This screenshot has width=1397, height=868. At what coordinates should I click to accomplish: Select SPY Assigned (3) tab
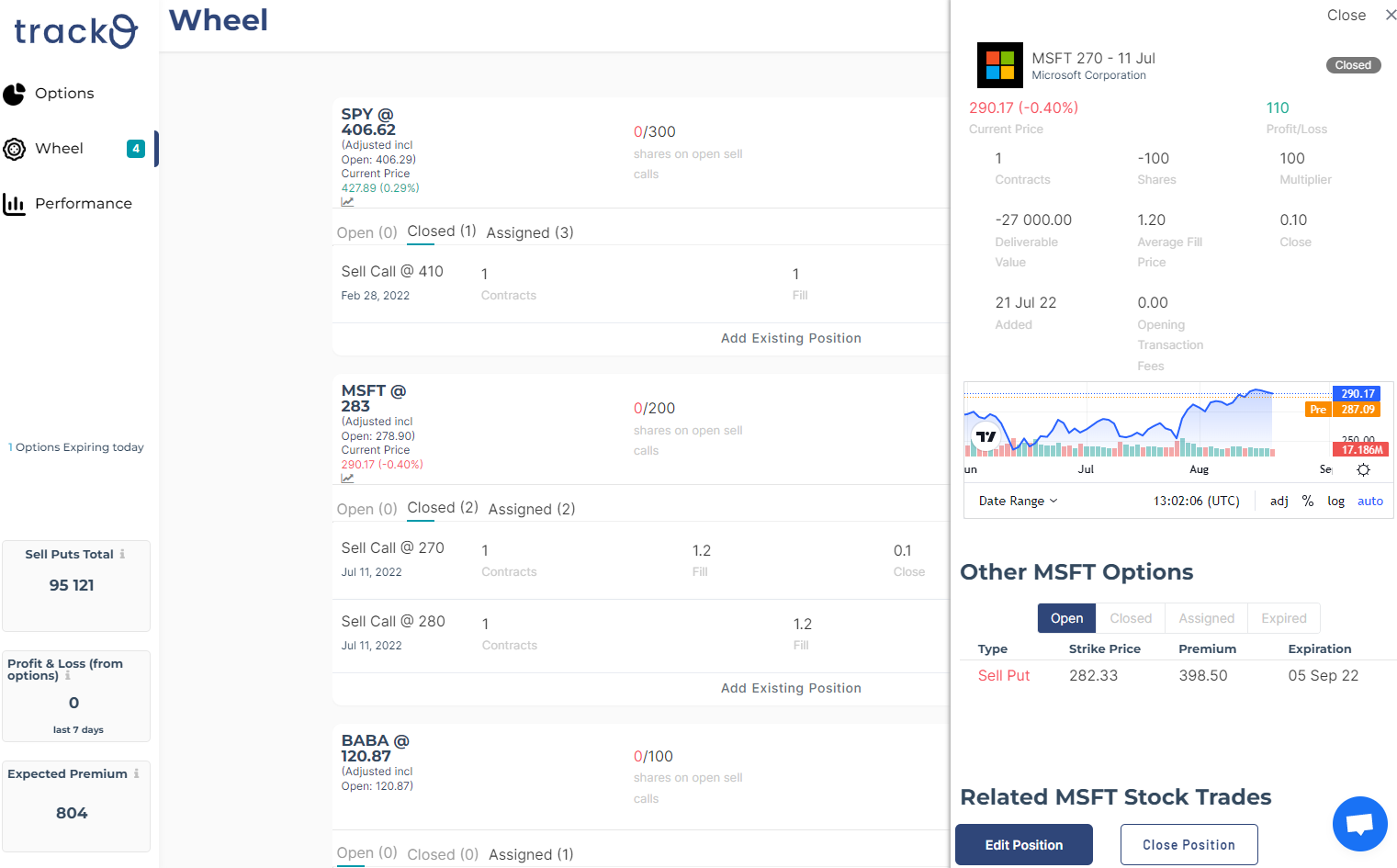pos(529,232)
